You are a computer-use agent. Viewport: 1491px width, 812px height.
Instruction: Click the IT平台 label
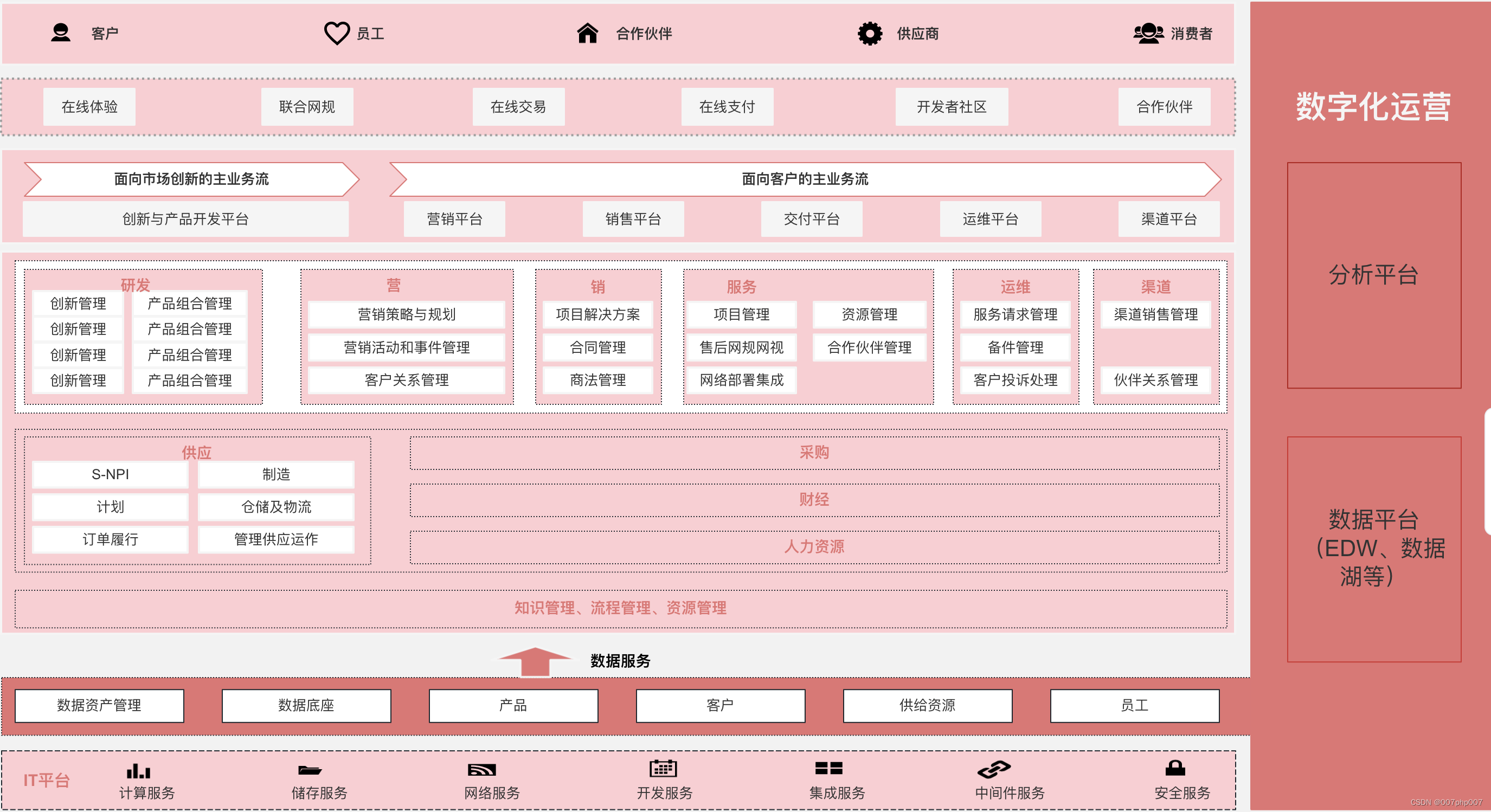46,781
